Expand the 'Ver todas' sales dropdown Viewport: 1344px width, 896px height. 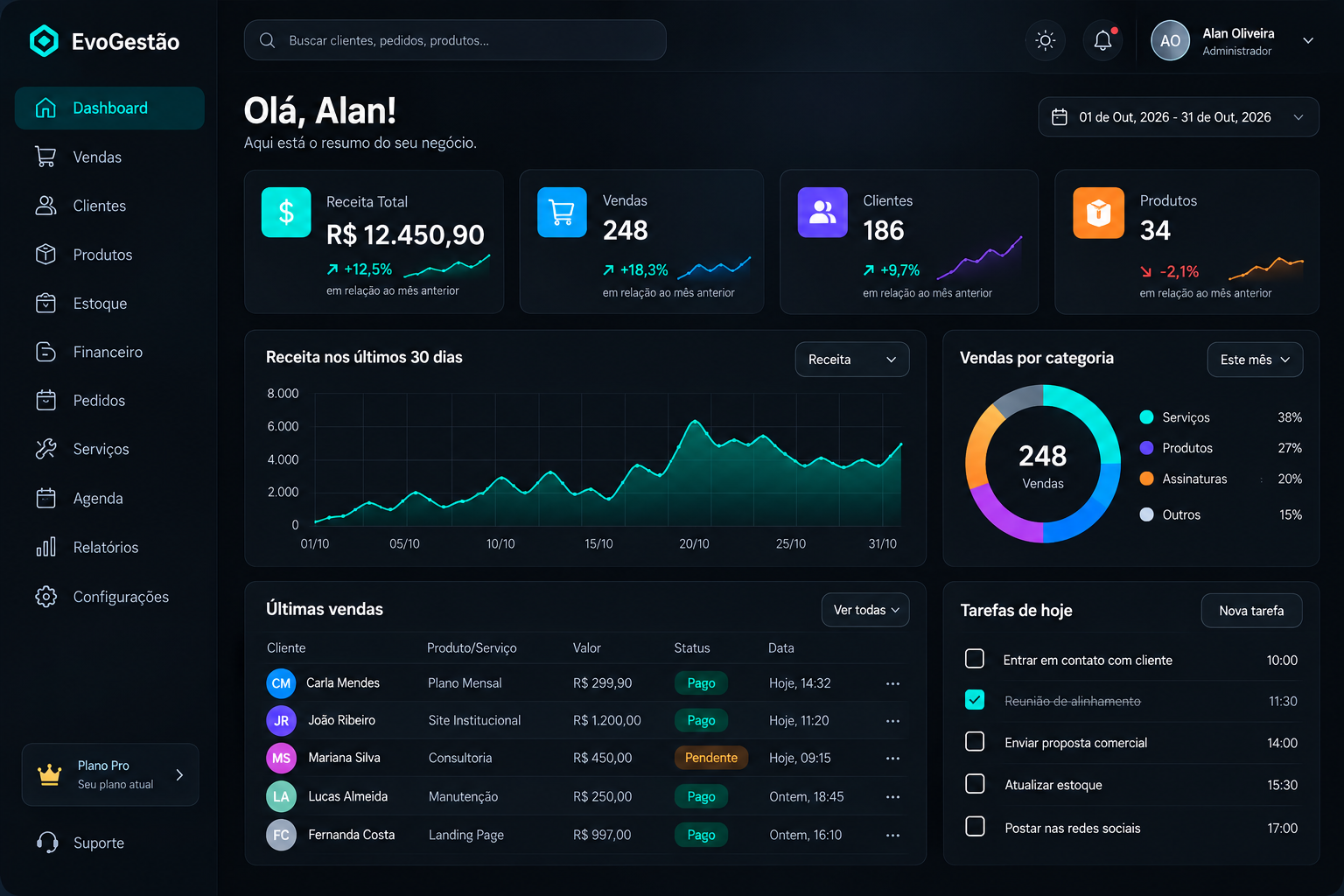(x=864, y=610)
